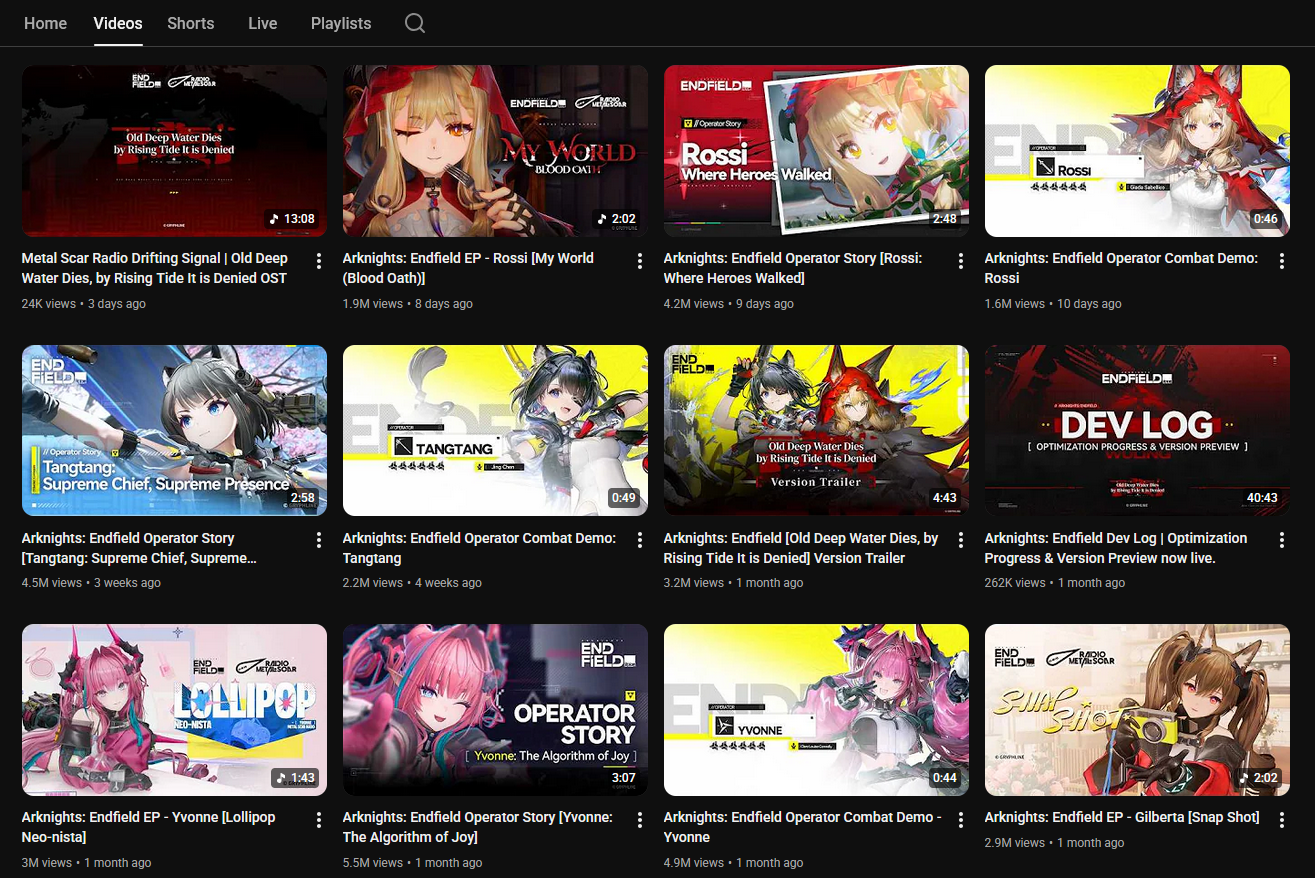Open title link Operator Combat Demo: Tangtang
Screen dimensions: 1315x878
[479, 548]
